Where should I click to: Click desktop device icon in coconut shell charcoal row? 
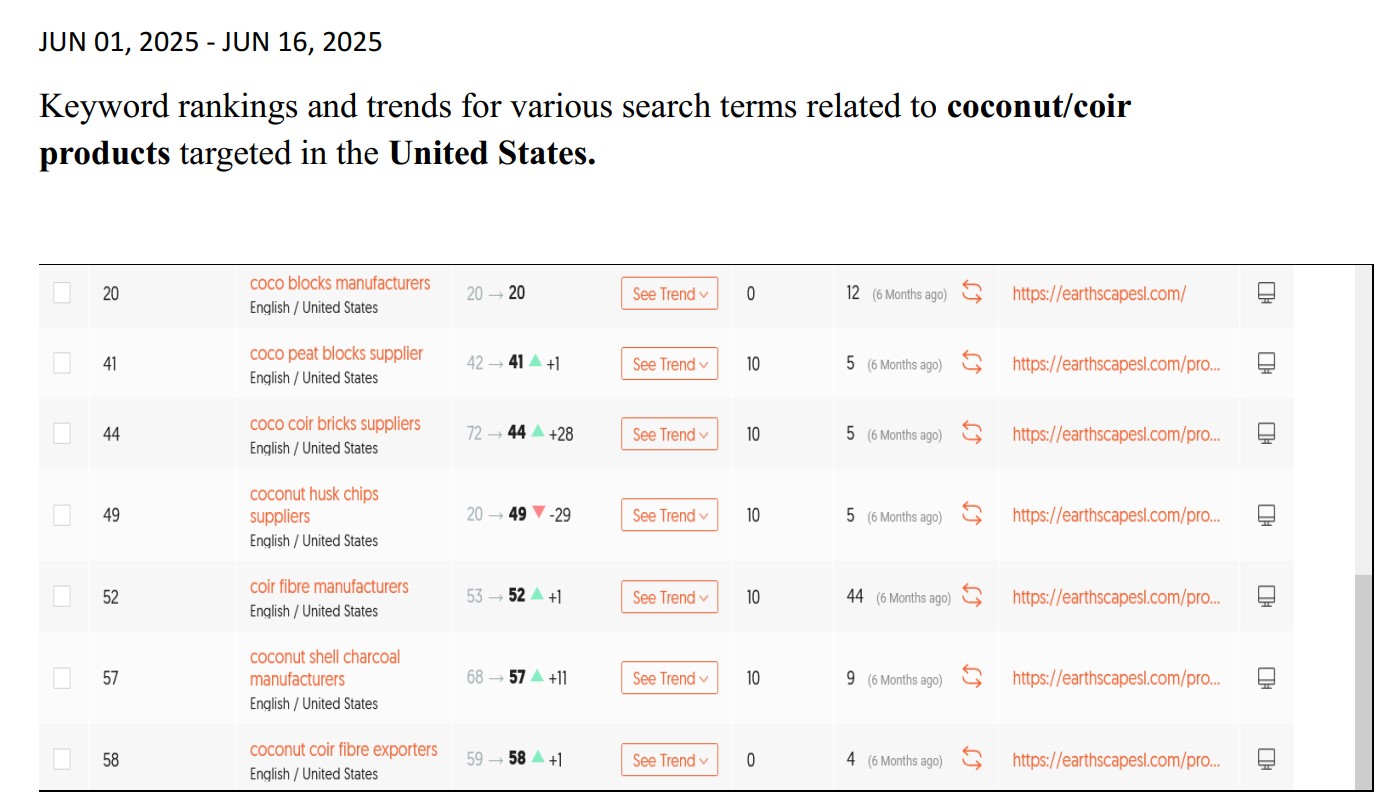1266,678
